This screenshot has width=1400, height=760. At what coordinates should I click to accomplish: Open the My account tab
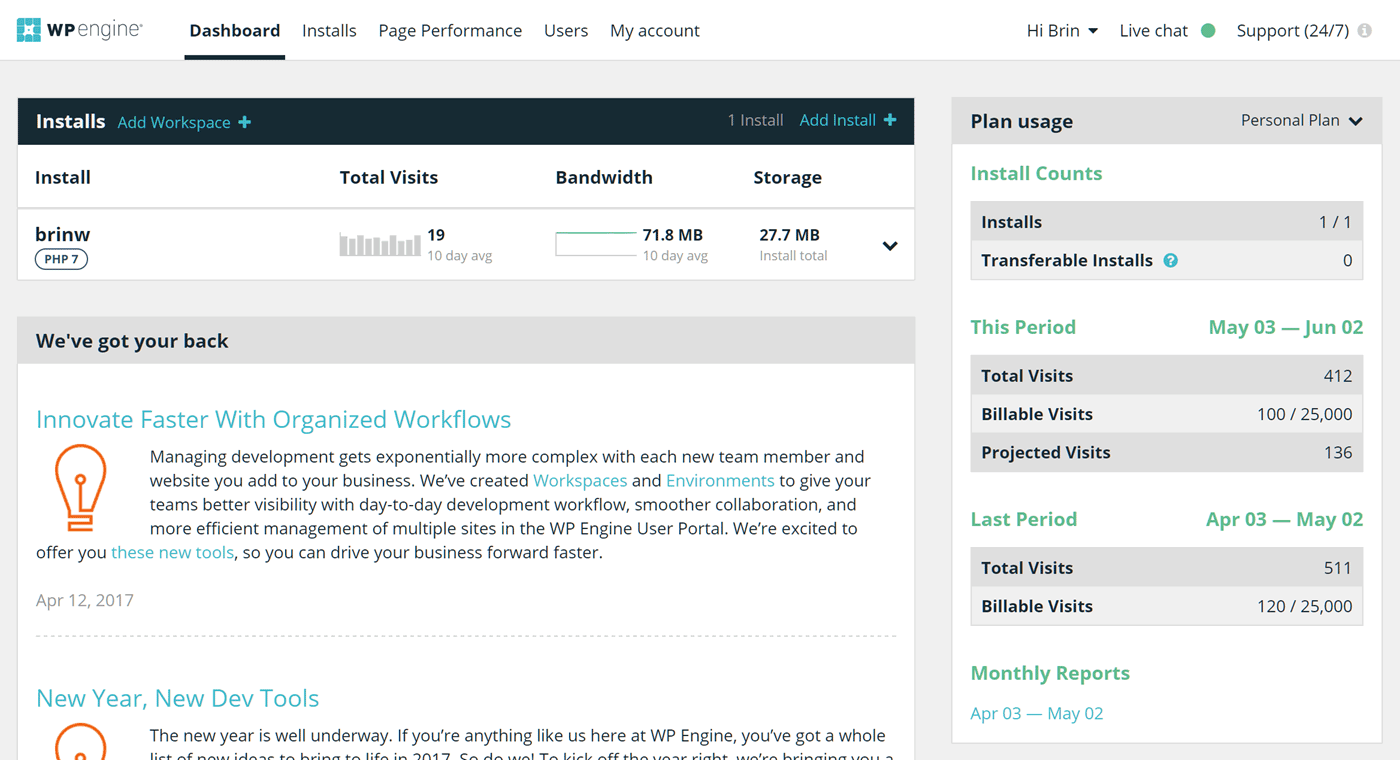655,31
